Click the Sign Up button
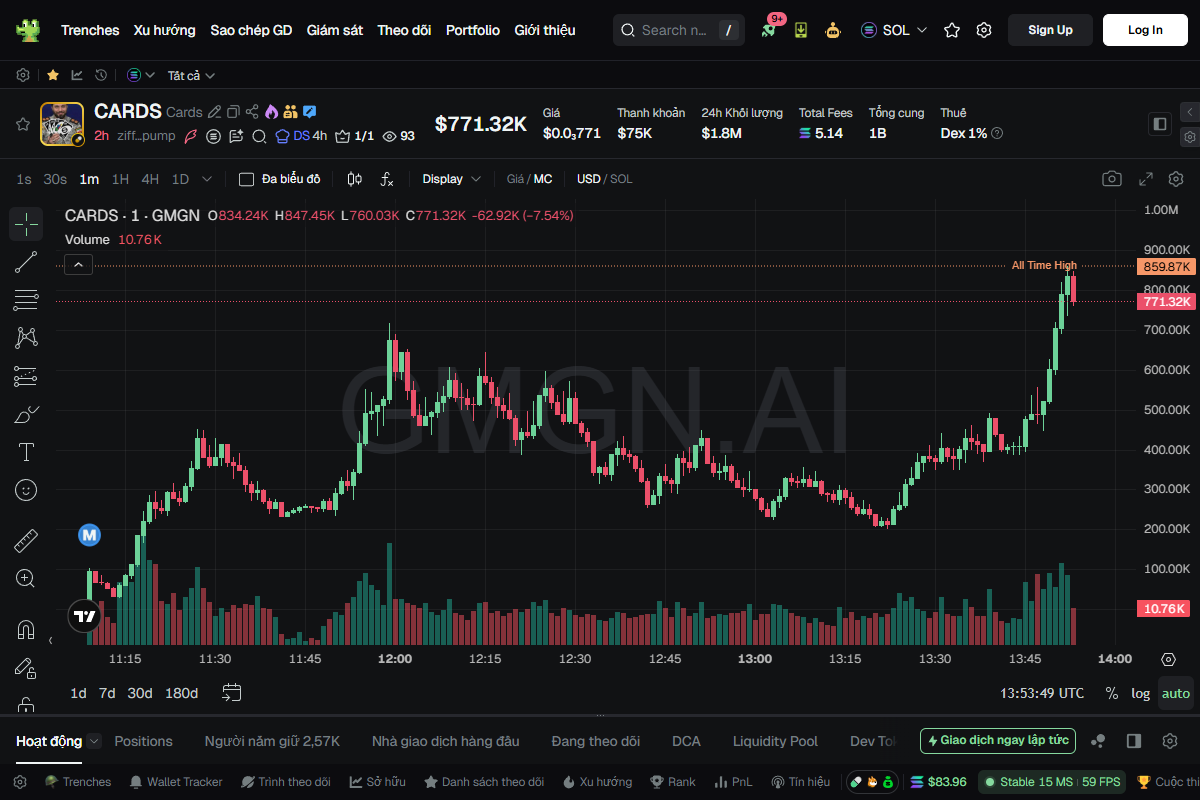The height and width of the screenshot is (800, 1200). tap(1050, 30)
